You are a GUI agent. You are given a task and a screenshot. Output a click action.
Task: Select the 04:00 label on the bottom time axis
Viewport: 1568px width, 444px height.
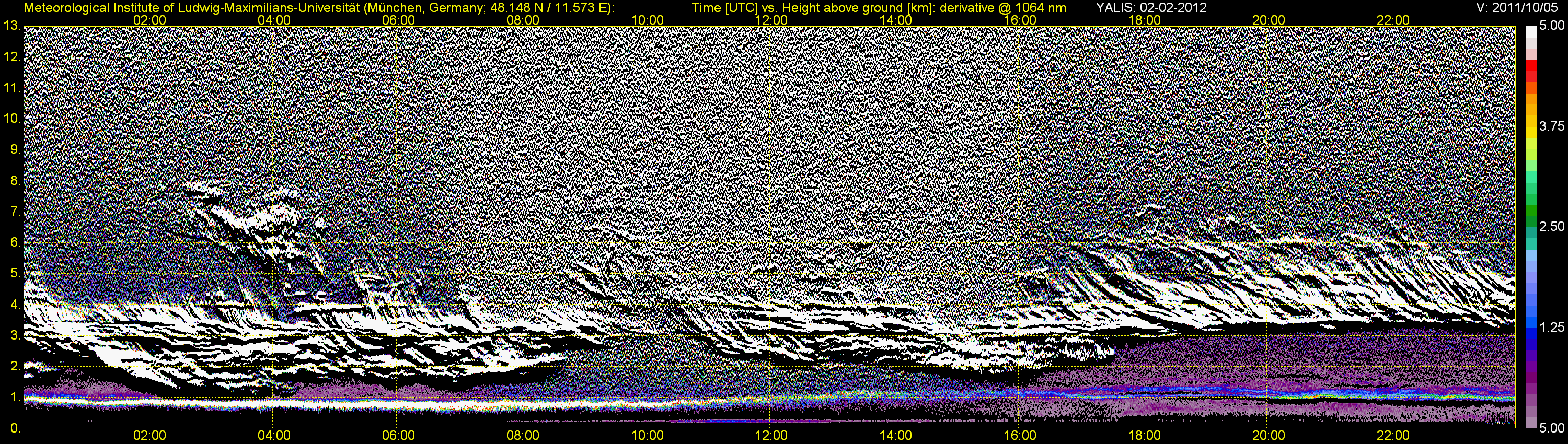[274, 436]
